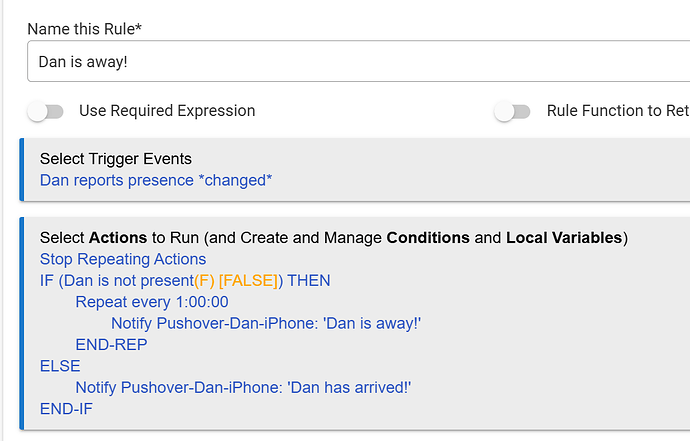Click the bold 'Local Variables' text

pyautogui.click(x=564, y=238)
